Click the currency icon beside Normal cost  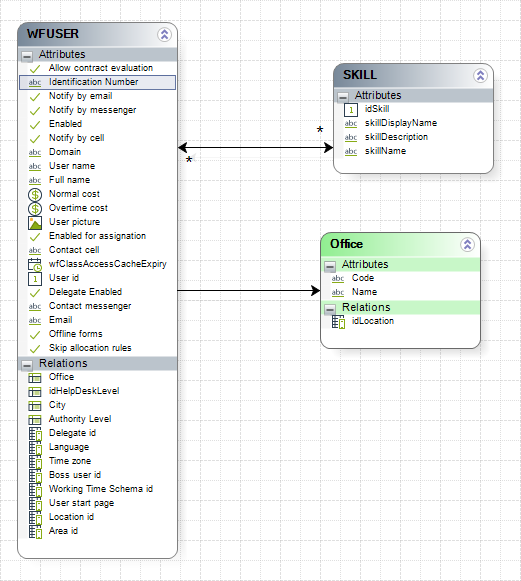pos(35,195)
